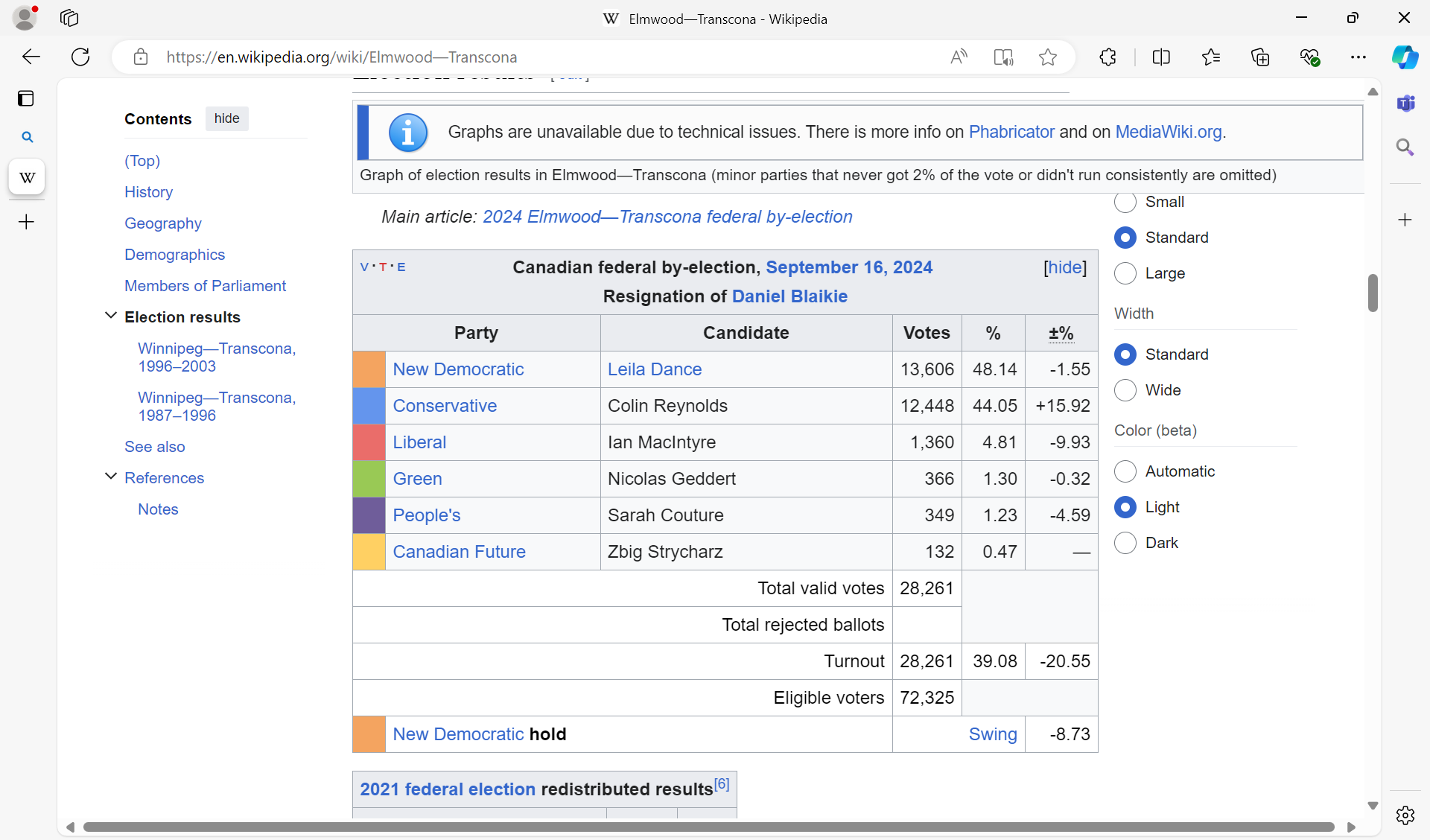The width and height of the screenshot is (1430, 840).
Task: Open the Daniel Blaikie link
Action: tap(789, 296)
